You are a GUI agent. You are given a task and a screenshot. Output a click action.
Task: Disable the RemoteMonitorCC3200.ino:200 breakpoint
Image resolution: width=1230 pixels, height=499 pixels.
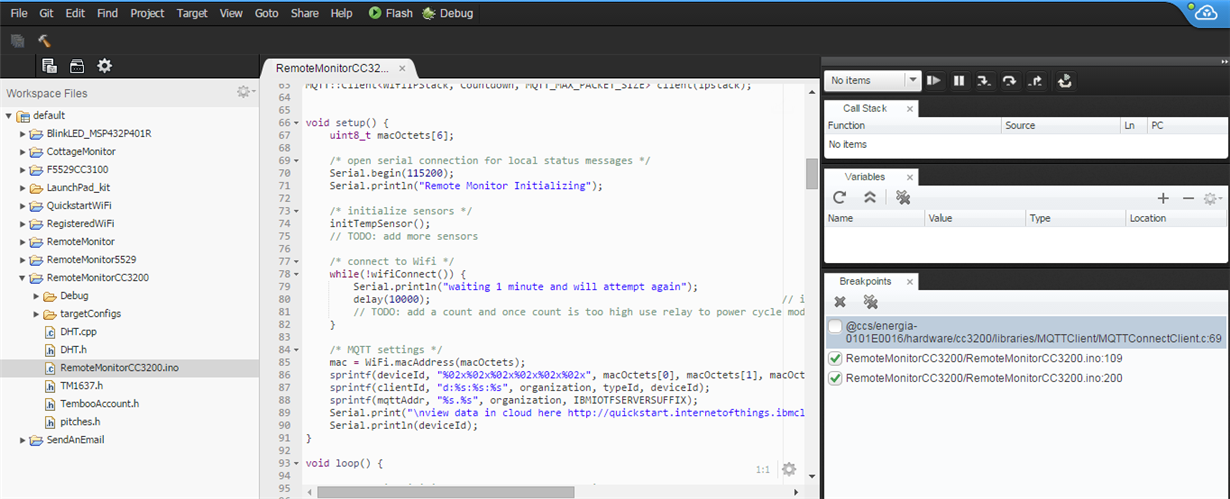click(835, 378)
